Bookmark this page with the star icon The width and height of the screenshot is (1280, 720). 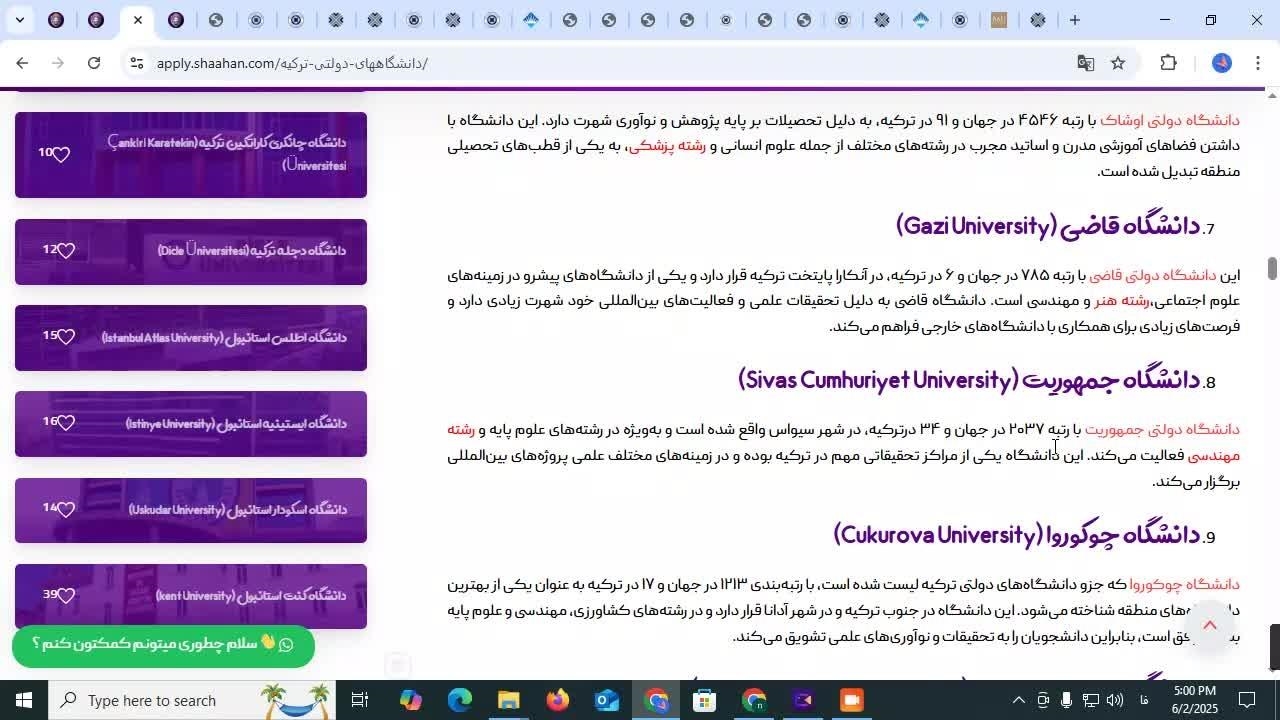pyautogui.click(x=1118, y=63)
